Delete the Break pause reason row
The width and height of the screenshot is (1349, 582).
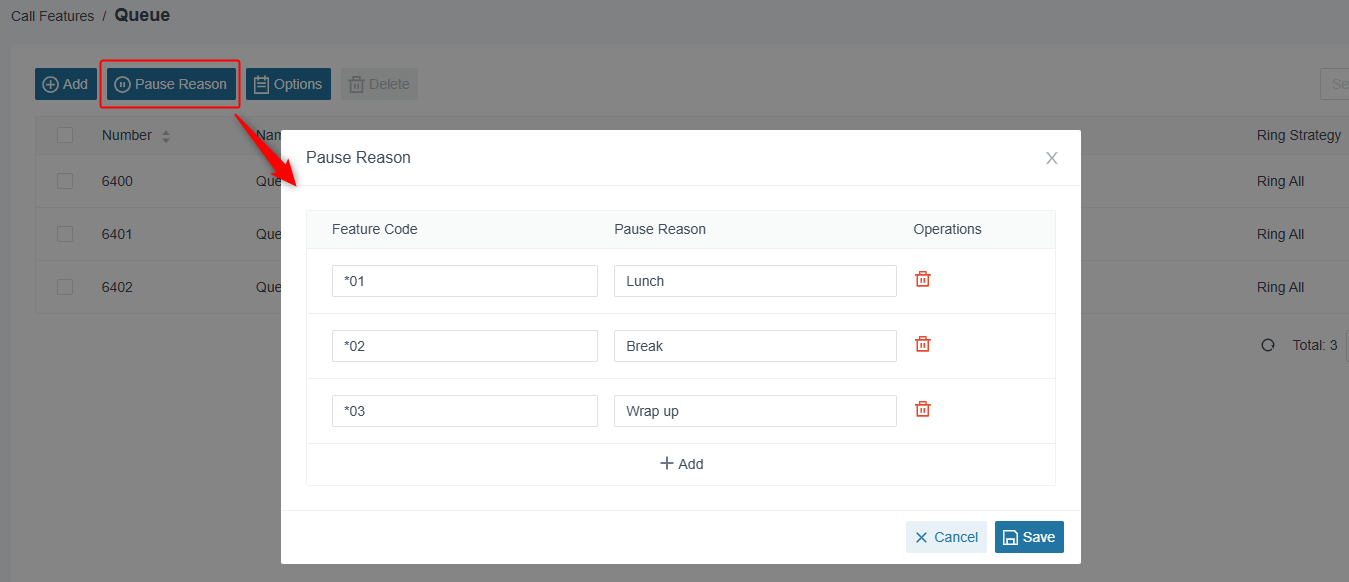[x=923, y=345]
